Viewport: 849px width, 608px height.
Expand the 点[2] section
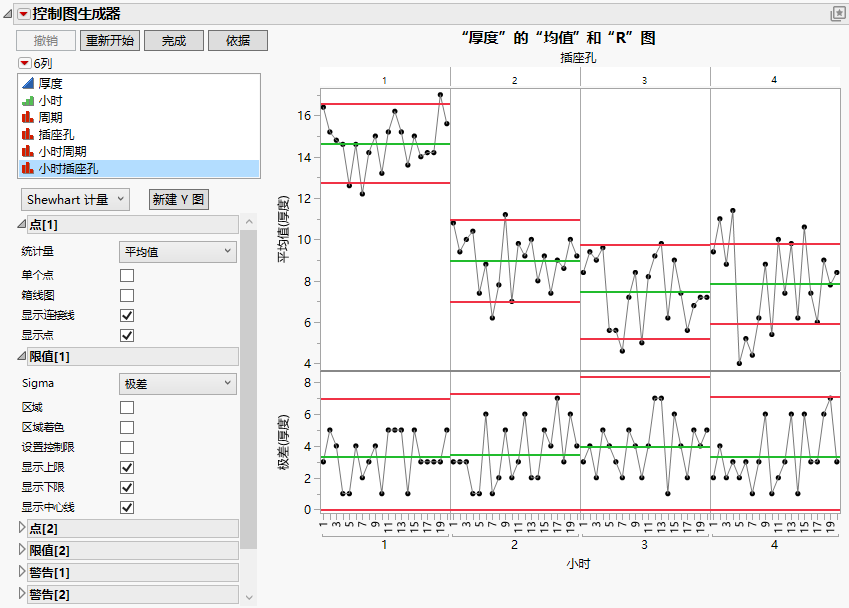click(x=22, y=528)
